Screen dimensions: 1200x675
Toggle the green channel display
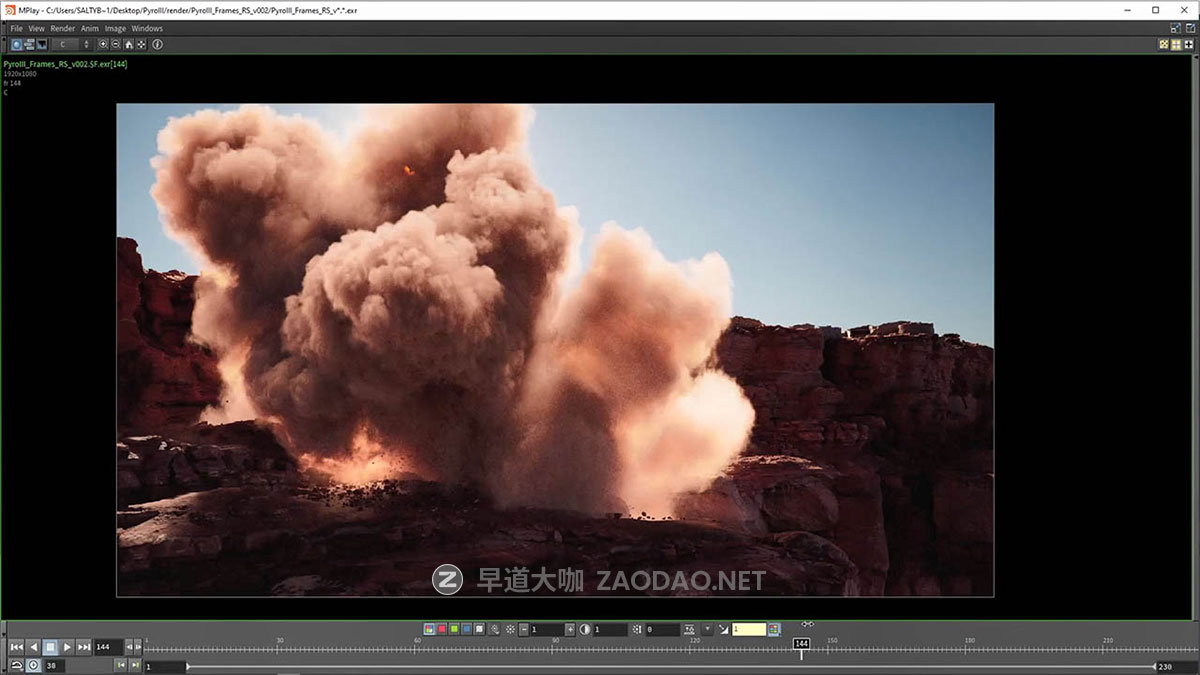point(454,629)
